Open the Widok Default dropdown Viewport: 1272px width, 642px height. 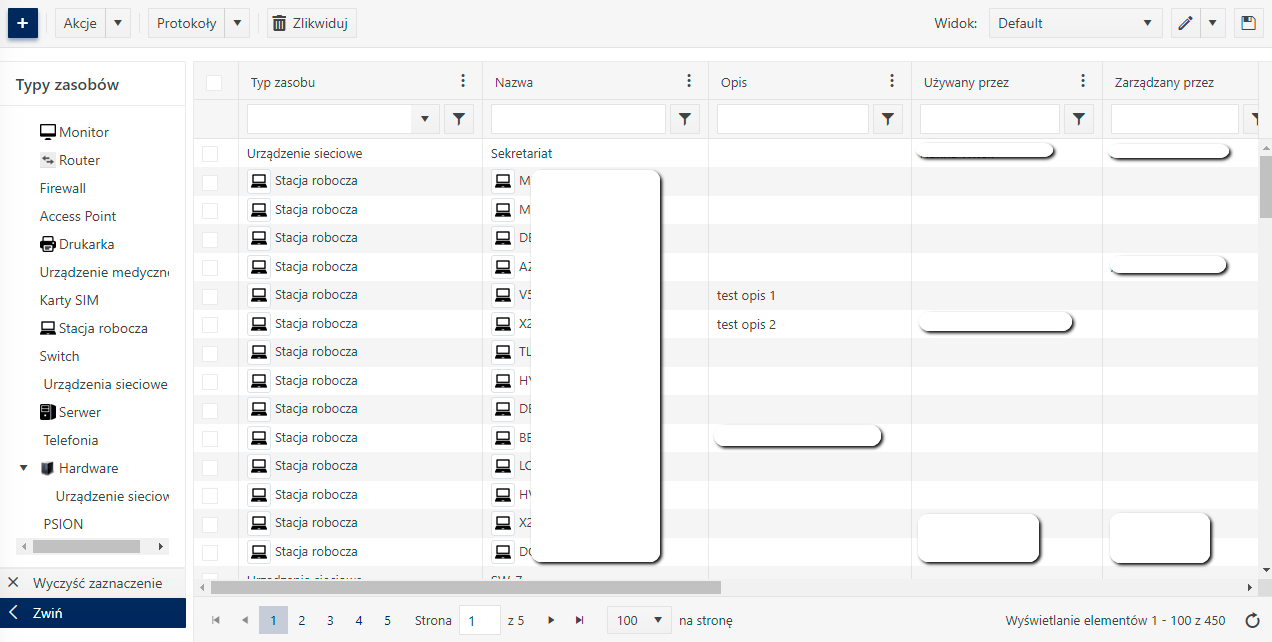pos(1075,23)
